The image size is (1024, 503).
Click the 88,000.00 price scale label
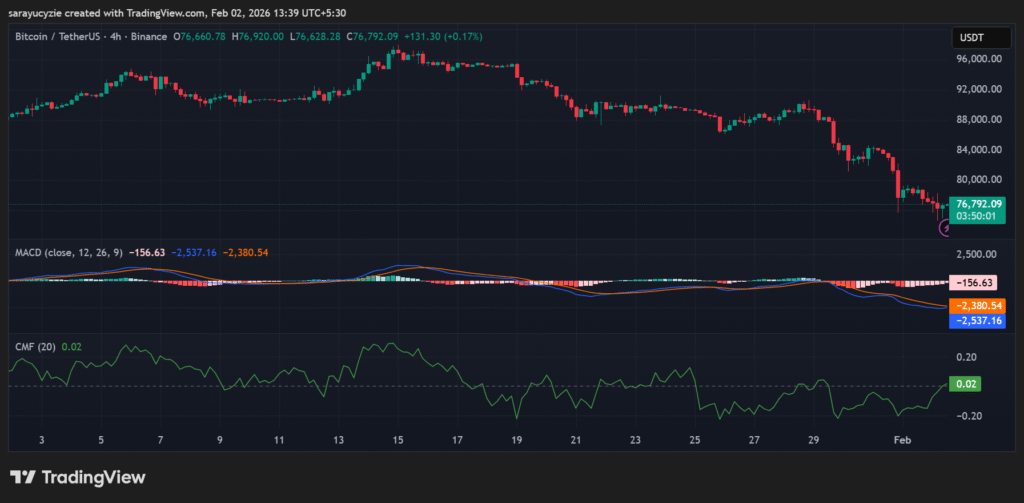tap(978, 119)
